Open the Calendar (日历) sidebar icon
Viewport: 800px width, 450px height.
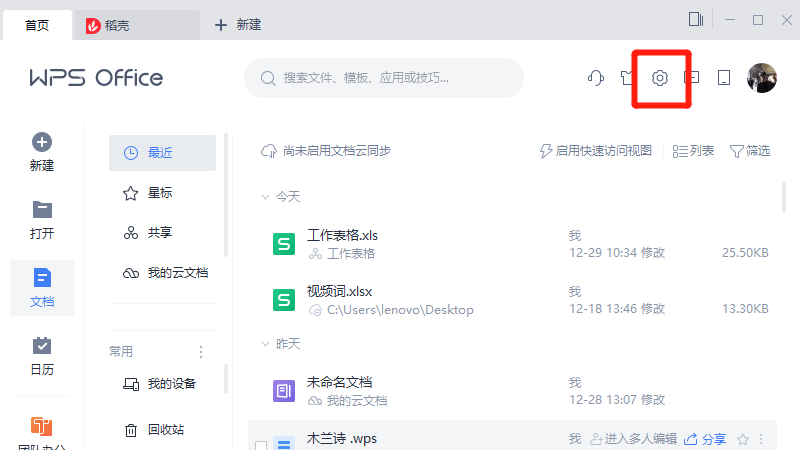(42, 346)
